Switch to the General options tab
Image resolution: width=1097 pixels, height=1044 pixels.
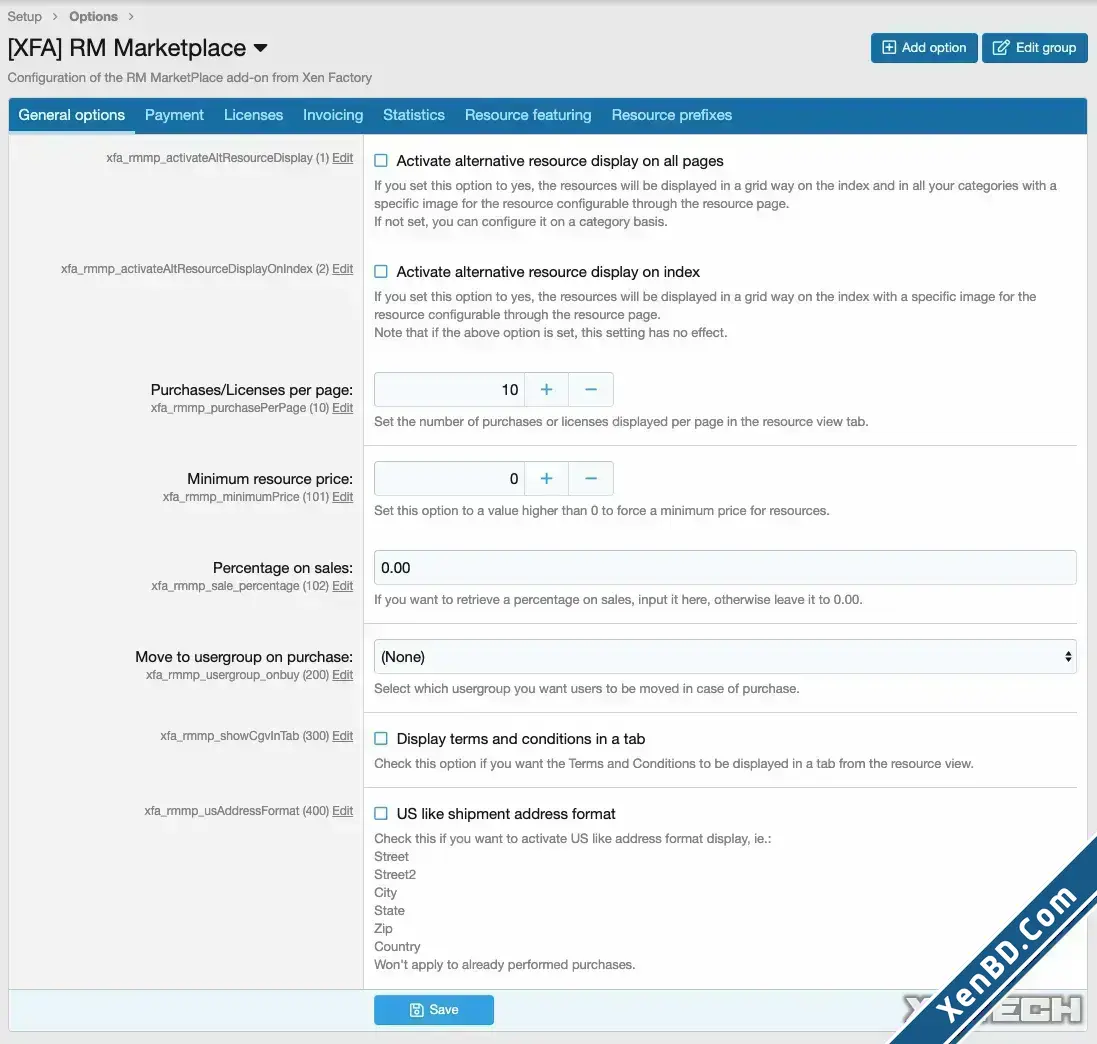click(71, 115)
